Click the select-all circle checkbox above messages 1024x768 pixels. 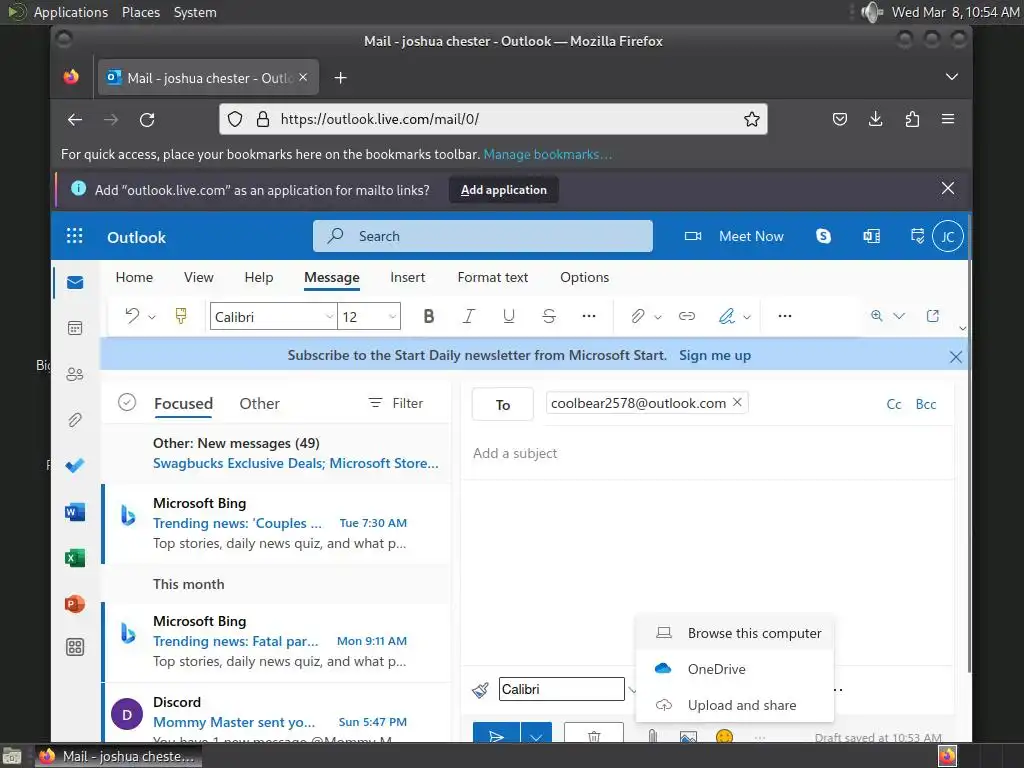click(x=127, y=402)
